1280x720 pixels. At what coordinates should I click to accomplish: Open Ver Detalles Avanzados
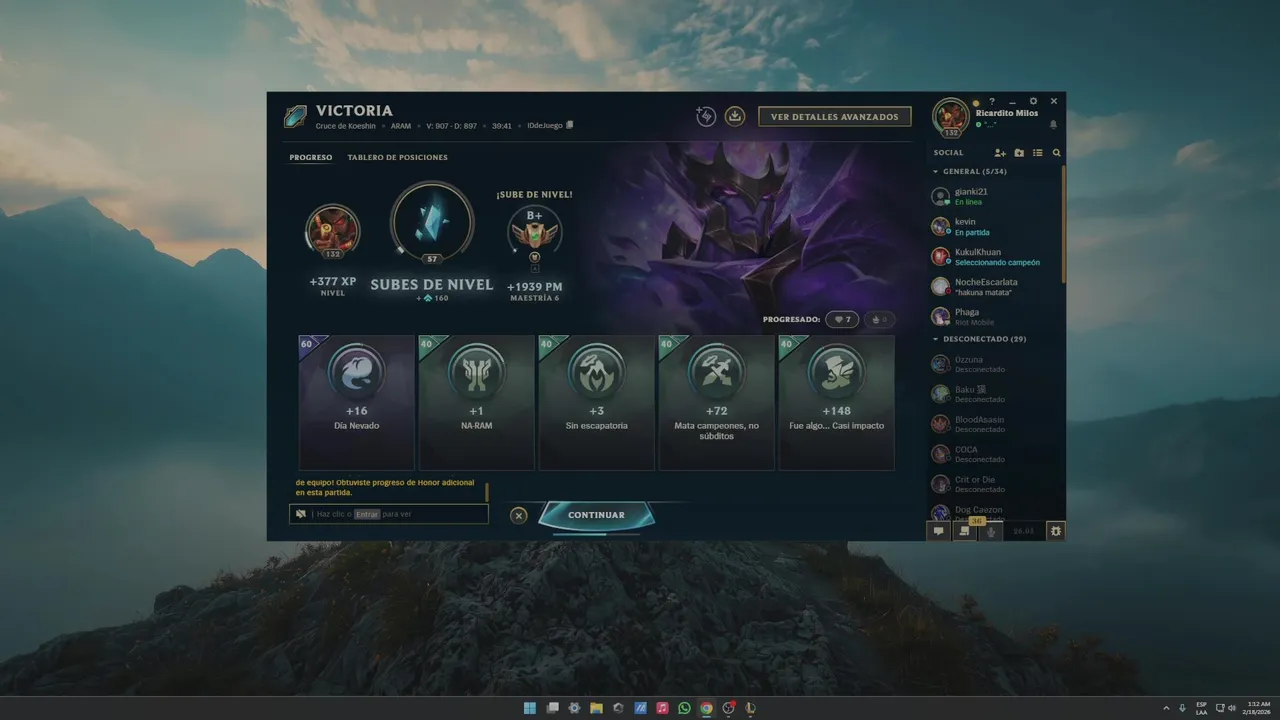(835, 117)
